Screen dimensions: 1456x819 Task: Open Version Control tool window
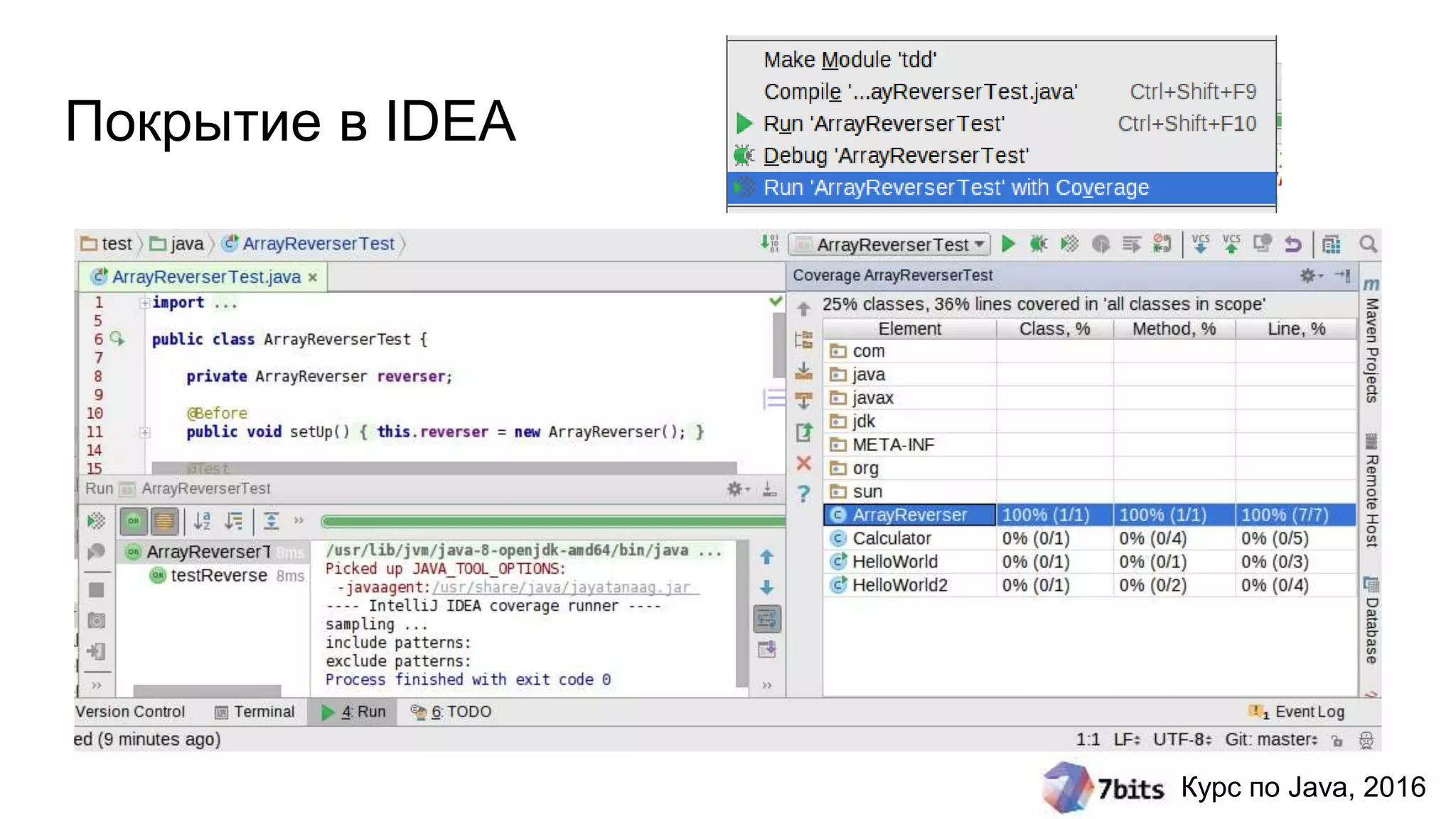click(130, 712)
